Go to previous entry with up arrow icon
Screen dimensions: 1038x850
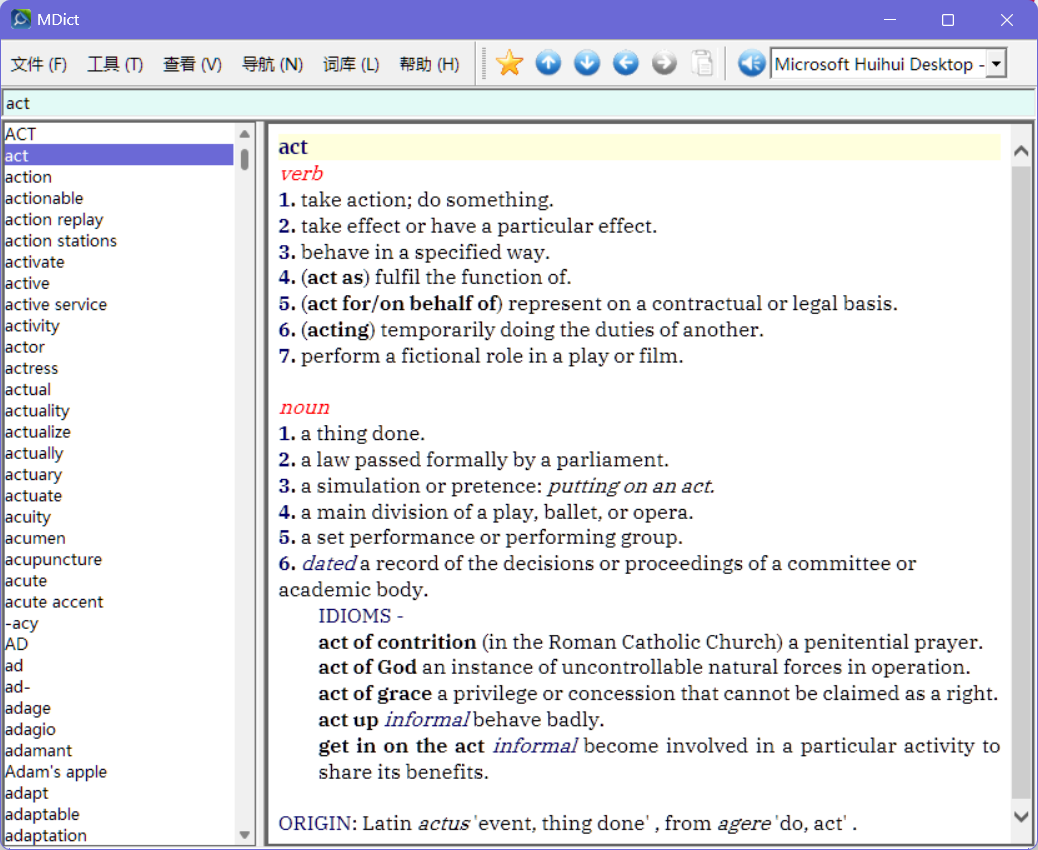pyautogui.click(x=548, y=64)
